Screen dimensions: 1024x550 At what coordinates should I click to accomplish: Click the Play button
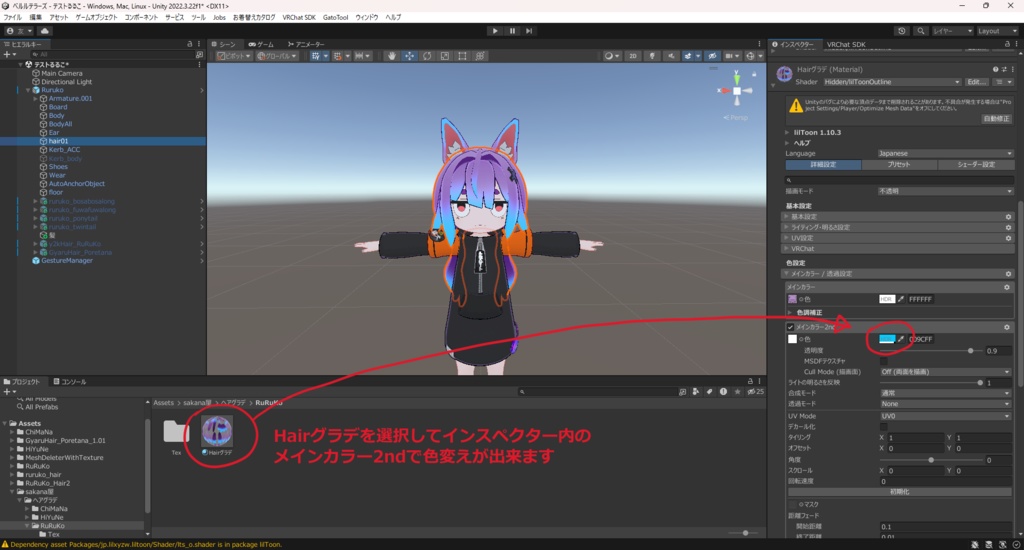tap(494, 31)
